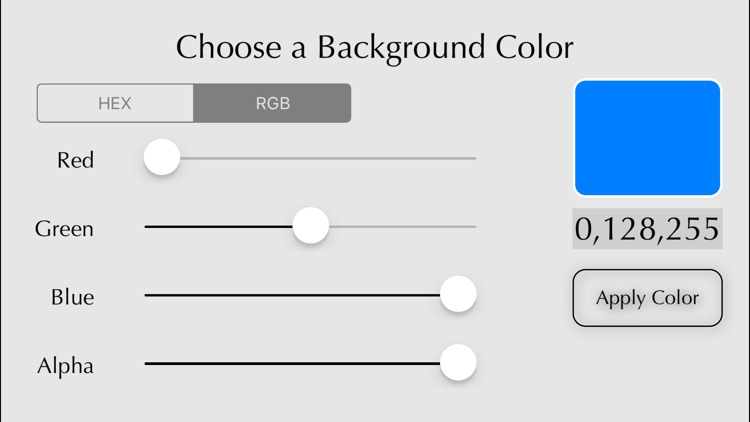The height and width of the screenshot is (422, 750).
Task: Click the Alpha slider label
Action: coord(66,366)
